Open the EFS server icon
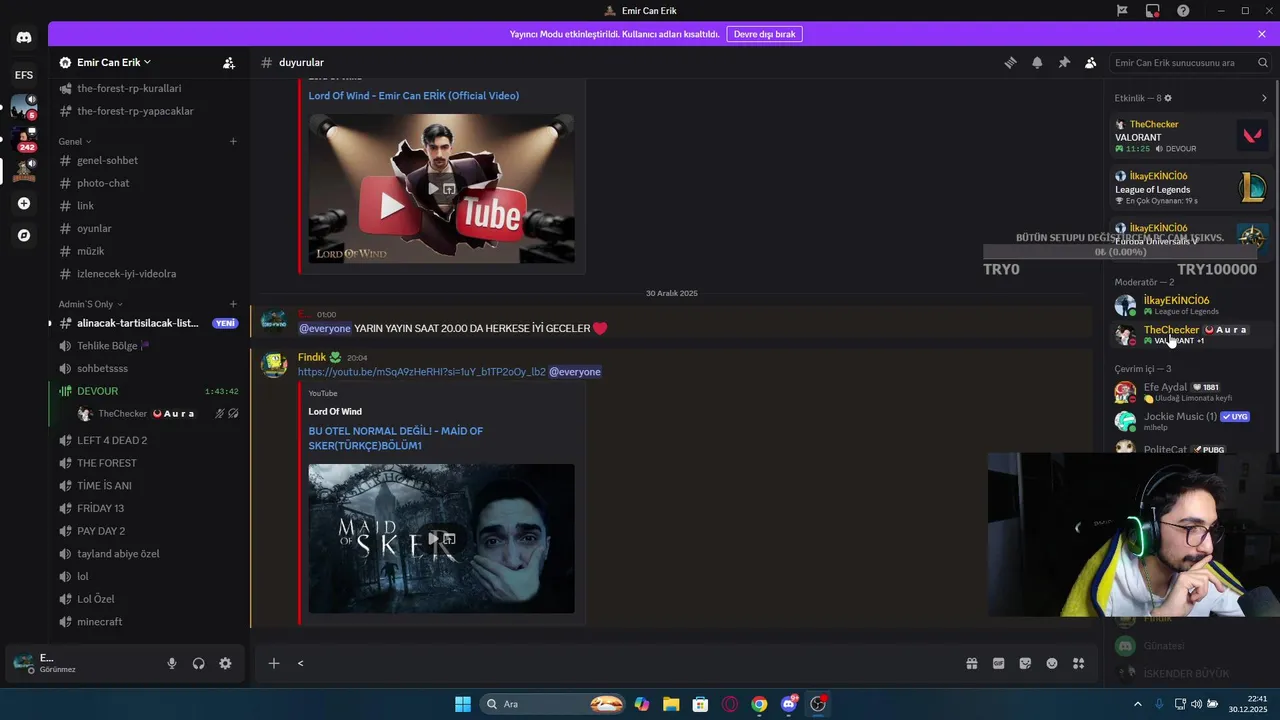Image resolution: width=1280 pixels, height=720 pixels. (x=24, y=75)
